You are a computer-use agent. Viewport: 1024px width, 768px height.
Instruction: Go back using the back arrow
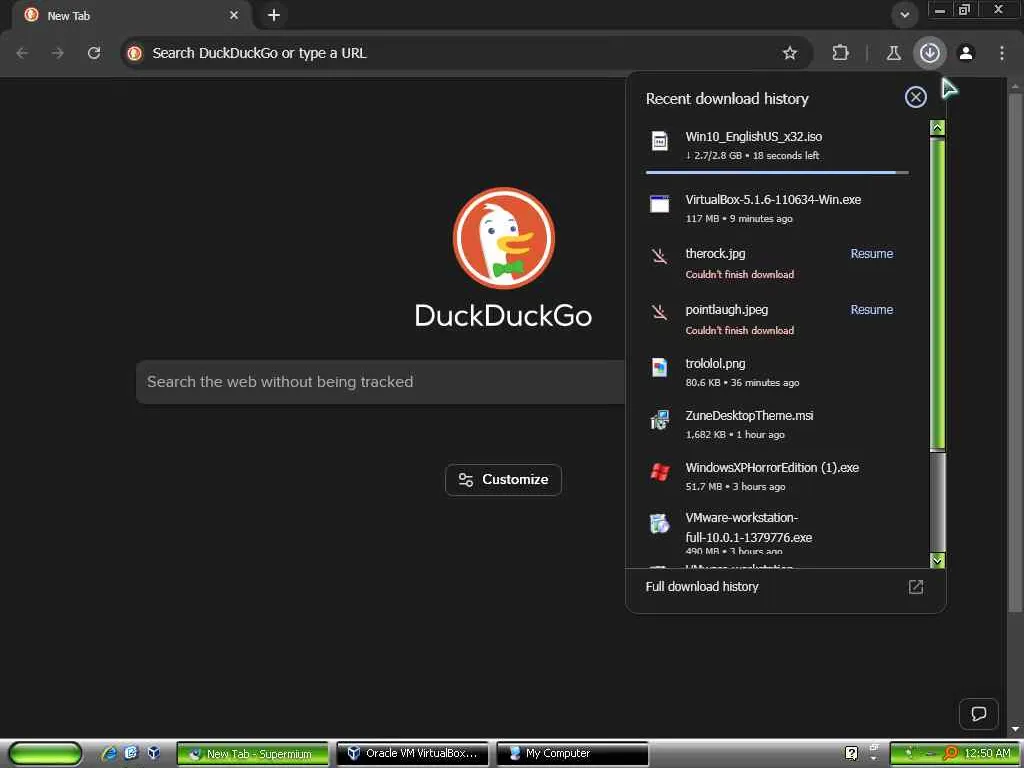(22, 53)
